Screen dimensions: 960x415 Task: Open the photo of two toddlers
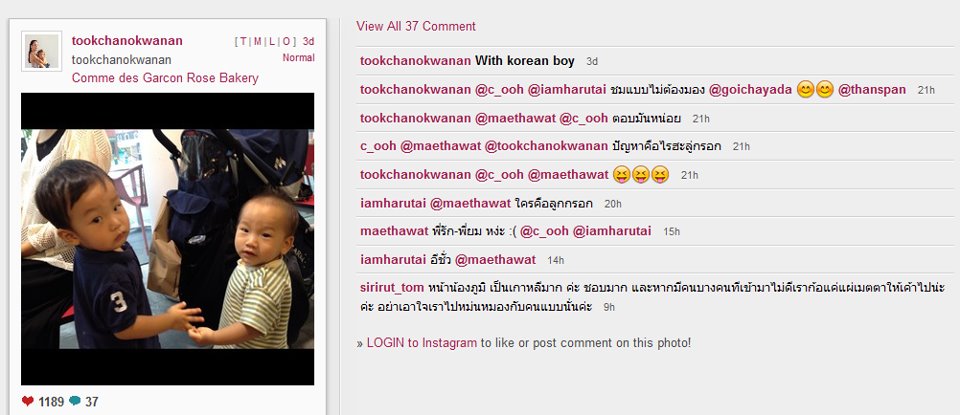[168, 239]
